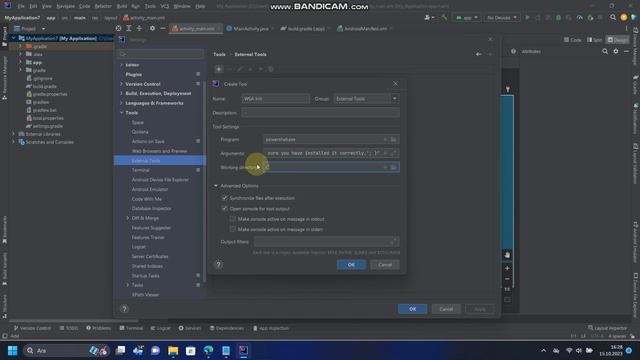Click the add tool plus icon
640x360 pixels.
[219, 69]
